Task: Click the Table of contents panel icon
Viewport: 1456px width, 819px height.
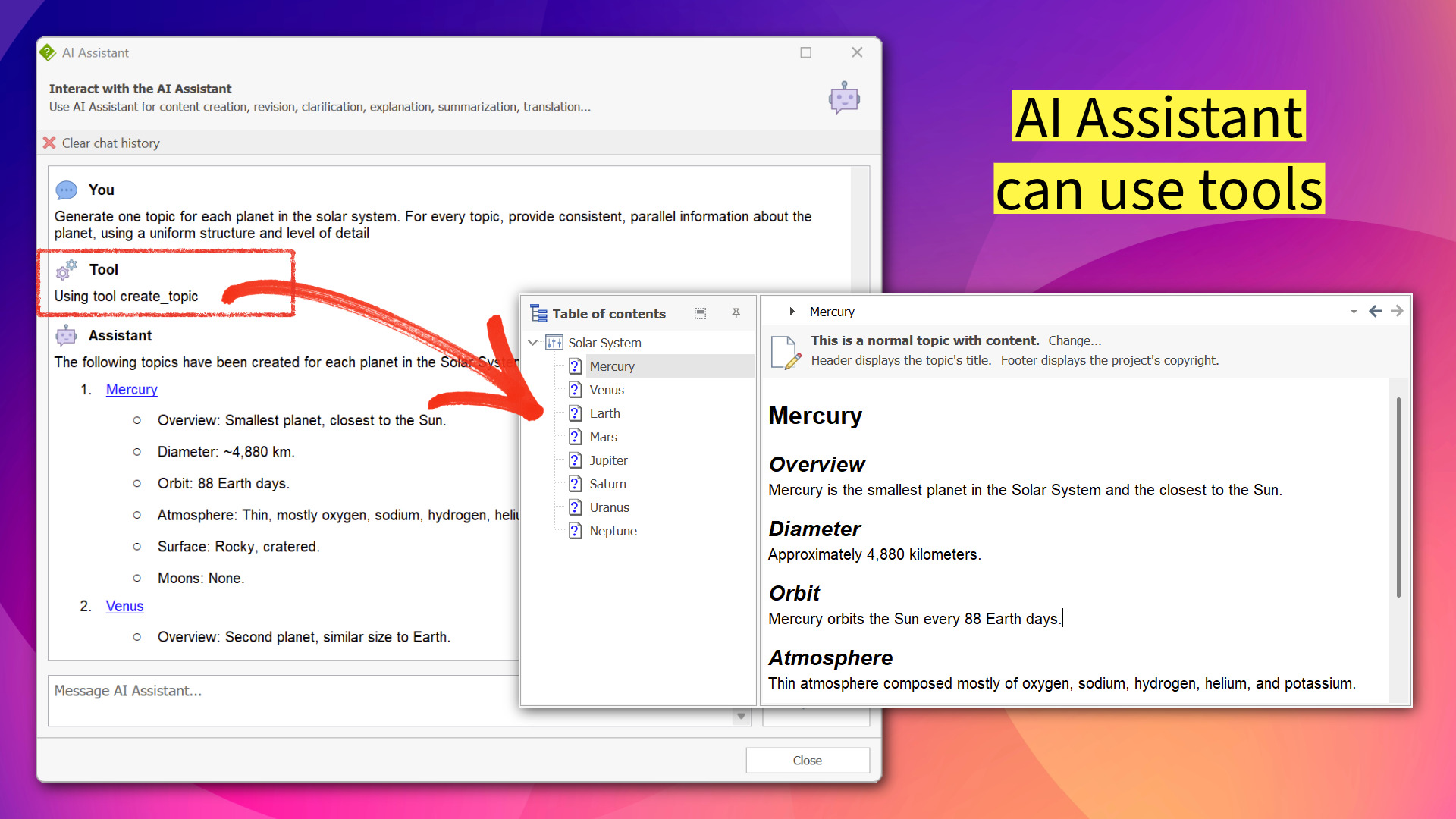Action: pyautogui.click(x=538, y=313)
